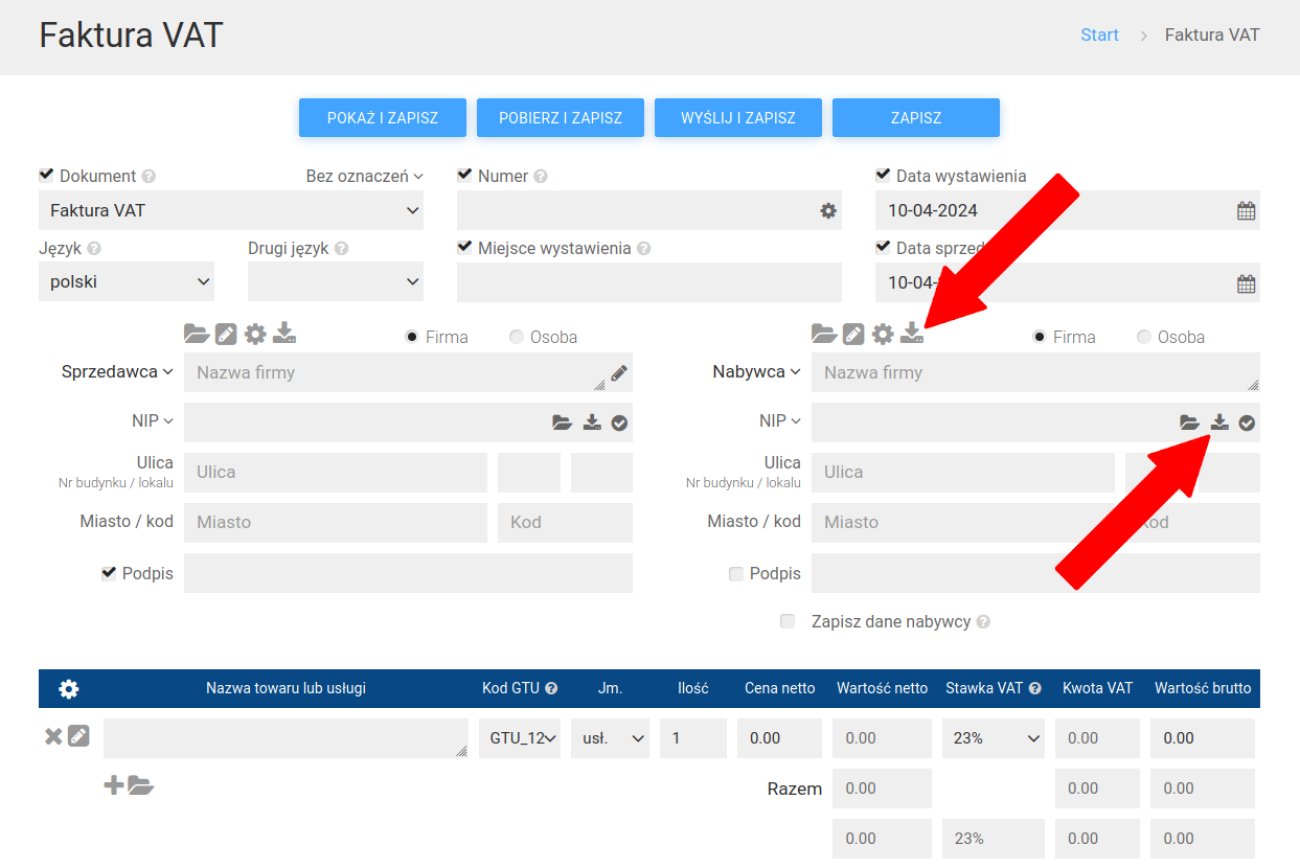Select Osoba radio button for Nabywca
This screenshot has height=868, width=1300.
[x=1144, y=337]
